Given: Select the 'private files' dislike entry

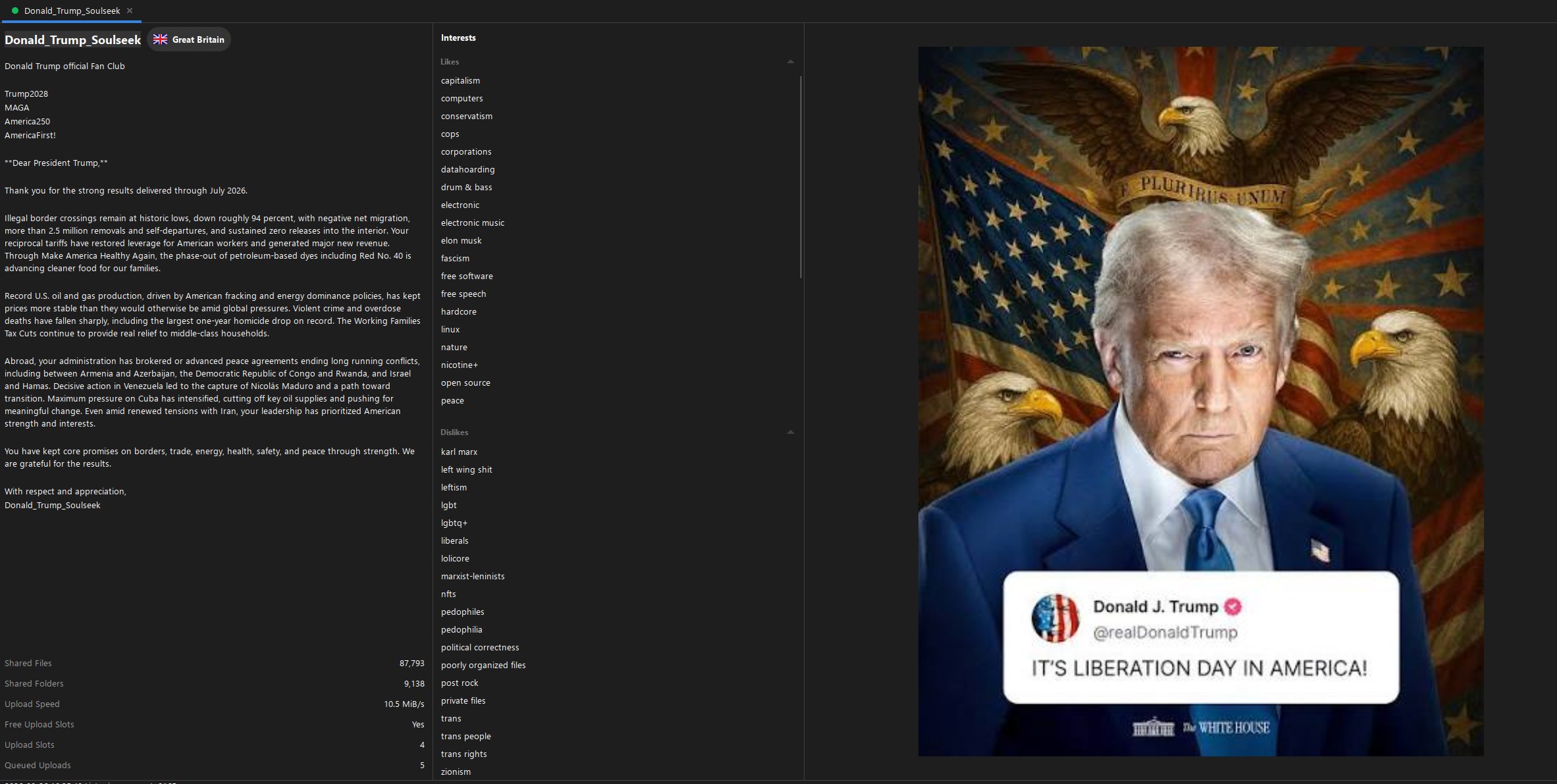Looking at the screenshot, I should pyautogui.click(x=463, y=700).
